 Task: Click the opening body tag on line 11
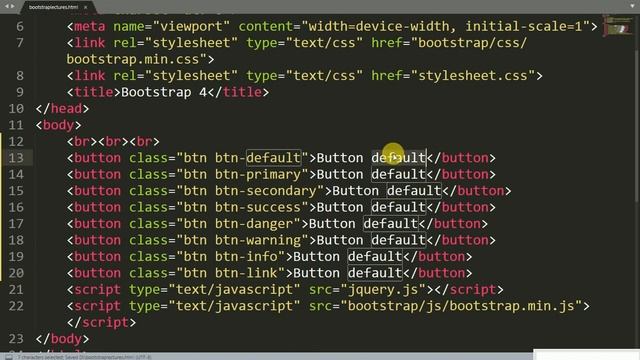(x=58, y=125)
